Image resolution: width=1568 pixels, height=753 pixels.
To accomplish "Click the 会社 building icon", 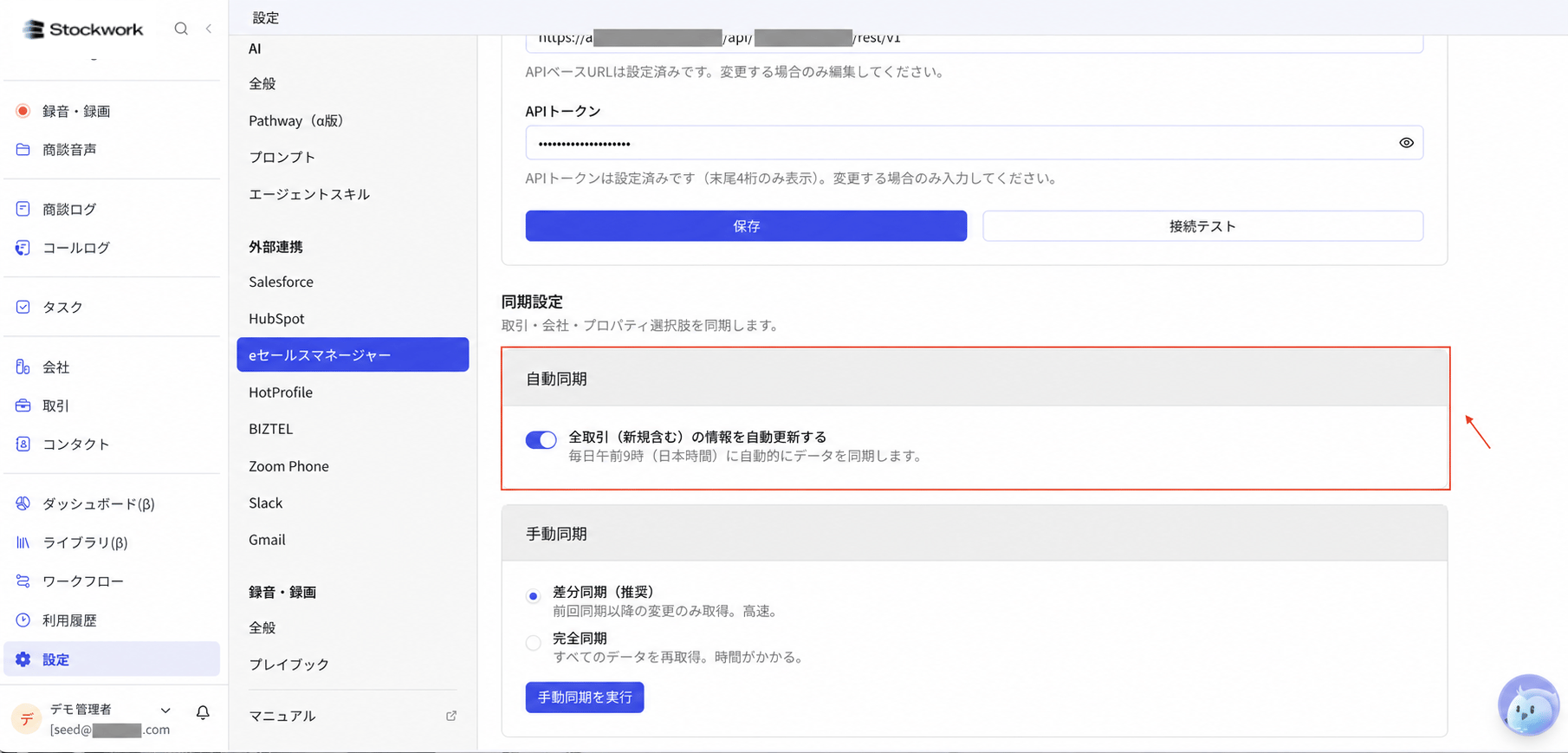I will (23, 367).
